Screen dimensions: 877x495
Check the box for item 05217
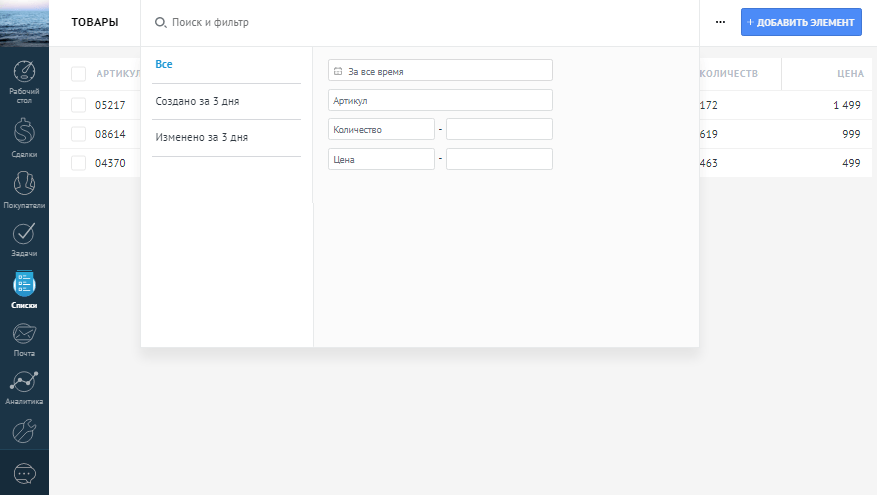[78, 105]
